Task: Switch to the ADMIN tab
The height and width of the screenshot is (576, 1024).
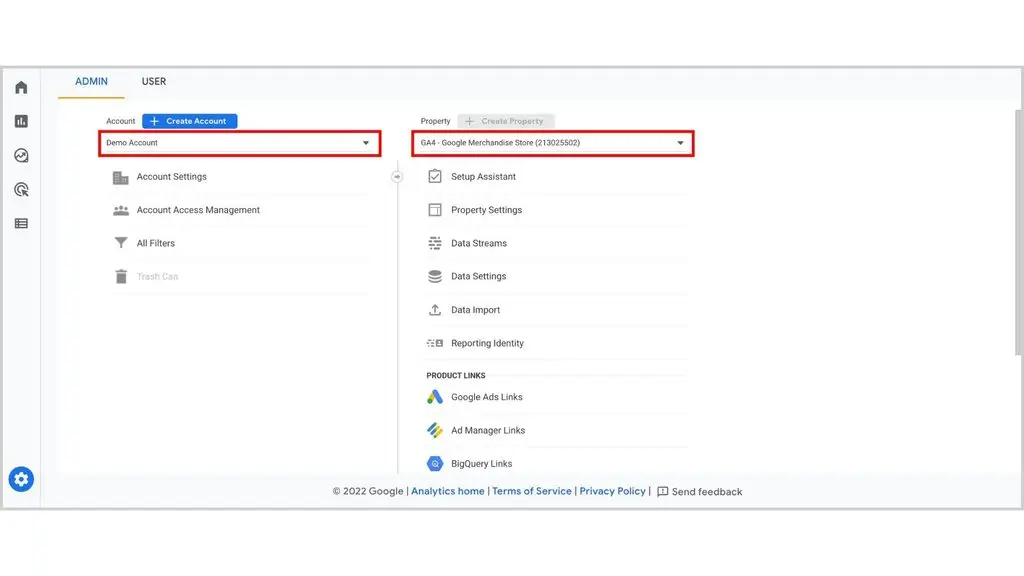Action: coord(91,82)
